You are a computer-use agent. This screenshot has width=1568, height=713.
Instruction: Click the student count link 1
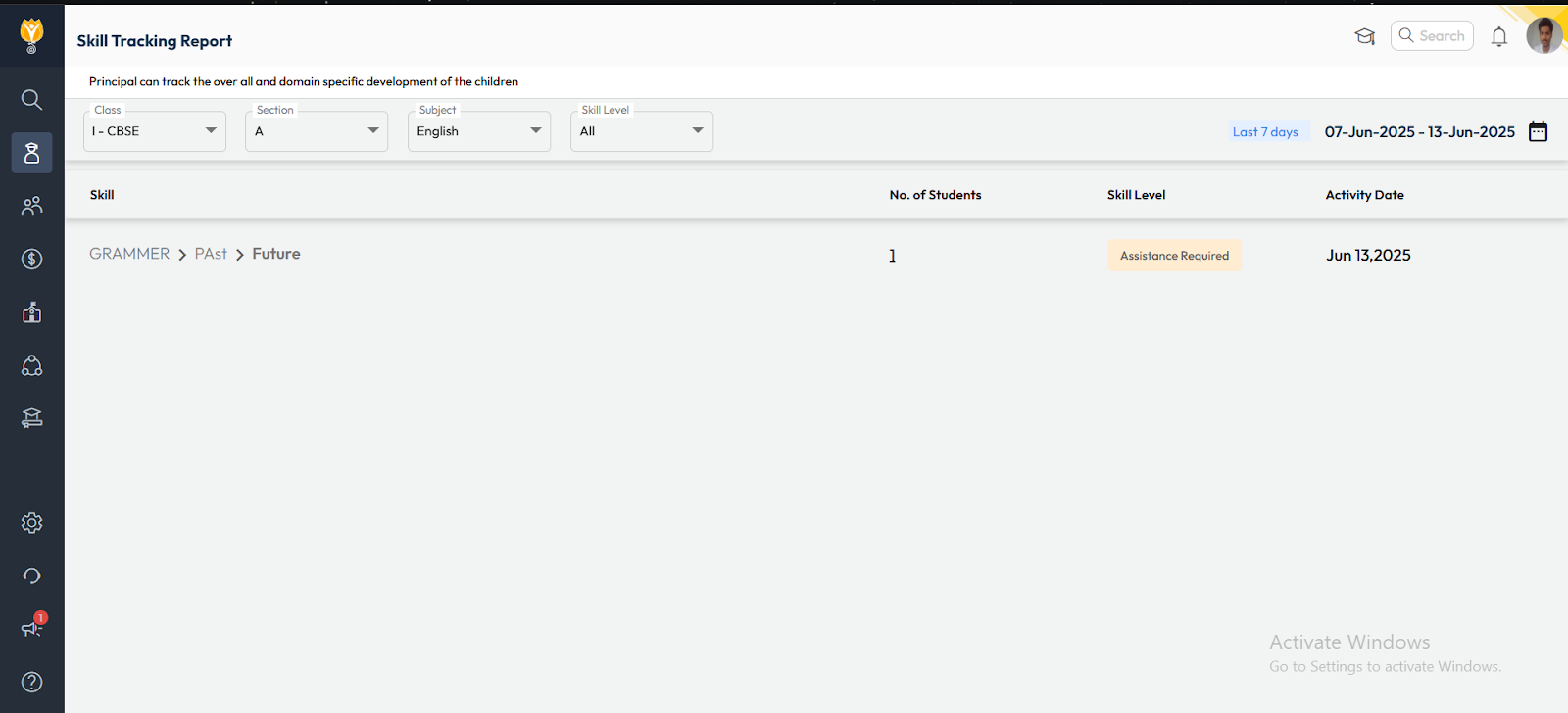[x=892, y=256]
